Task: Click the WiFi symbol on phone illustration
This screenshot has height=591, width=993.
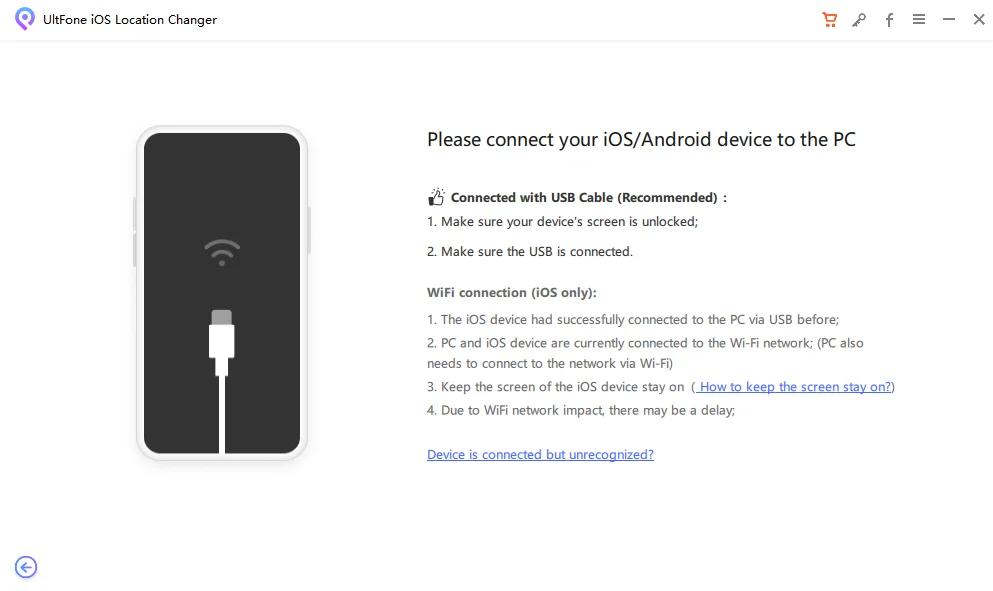Action: tap(222, 251)
